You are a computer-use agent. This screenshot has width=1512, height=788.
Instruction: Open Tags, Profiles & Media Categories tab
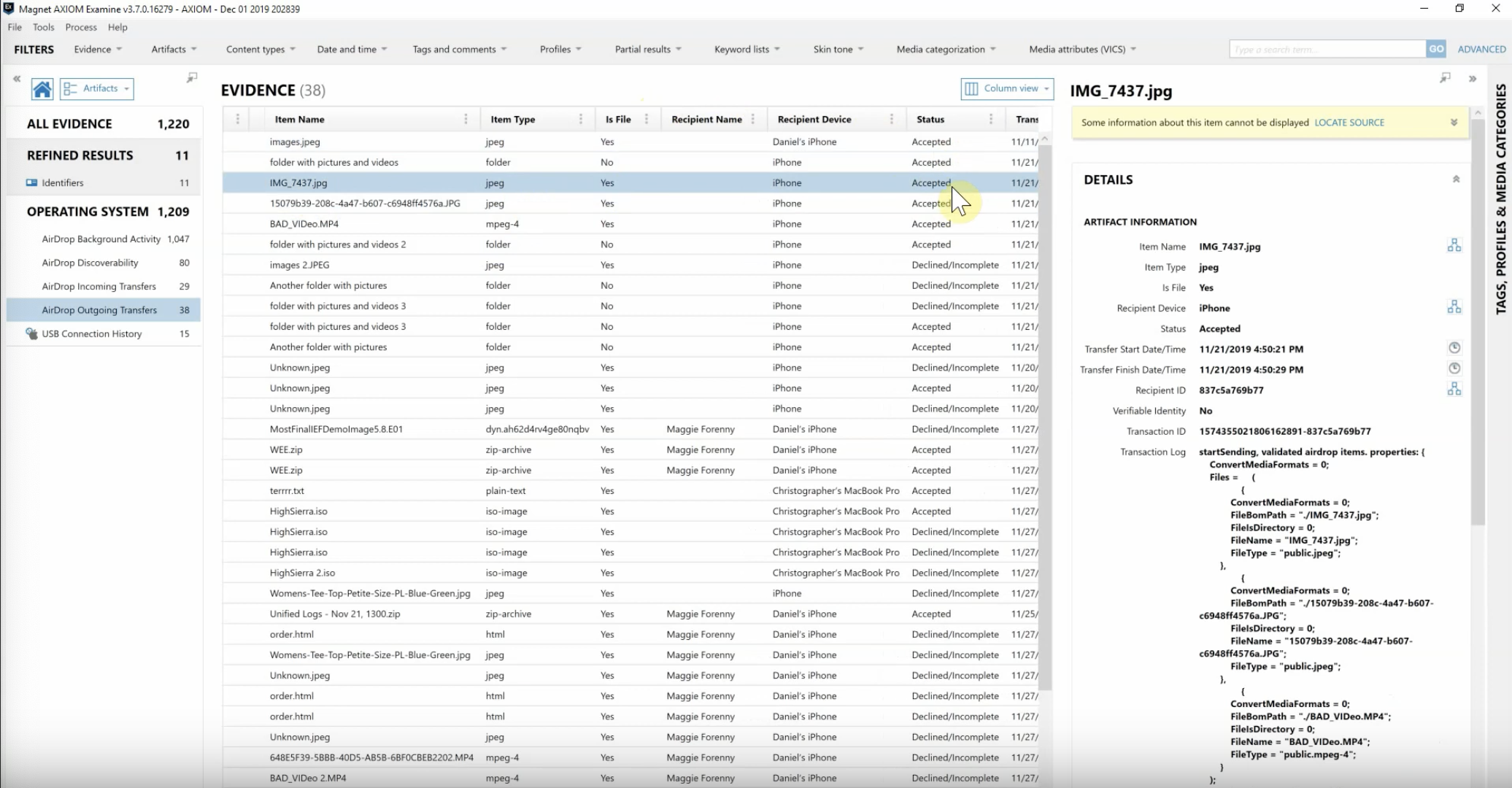(x=1500, y=198)
